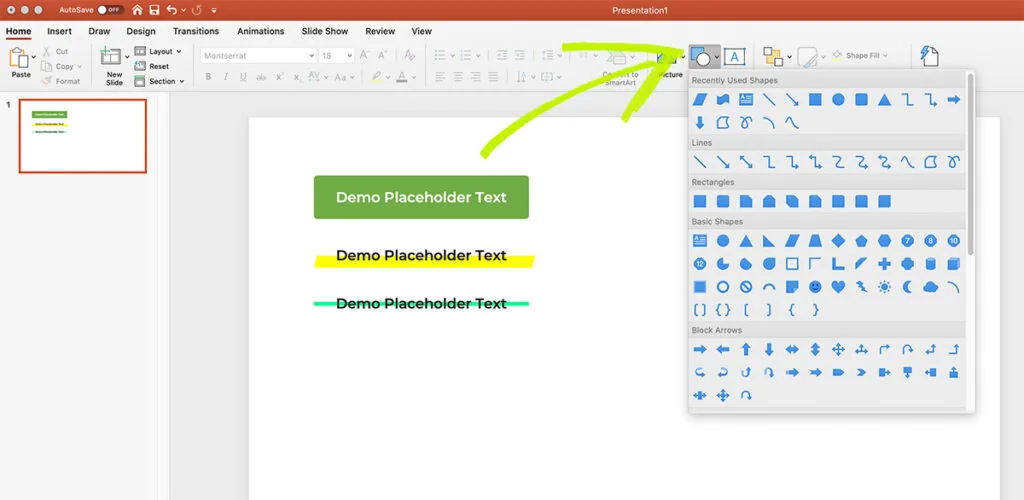Screen dimensions: 1024x500
Task: Go to the Animations tab
Action: tap(261, 31)
